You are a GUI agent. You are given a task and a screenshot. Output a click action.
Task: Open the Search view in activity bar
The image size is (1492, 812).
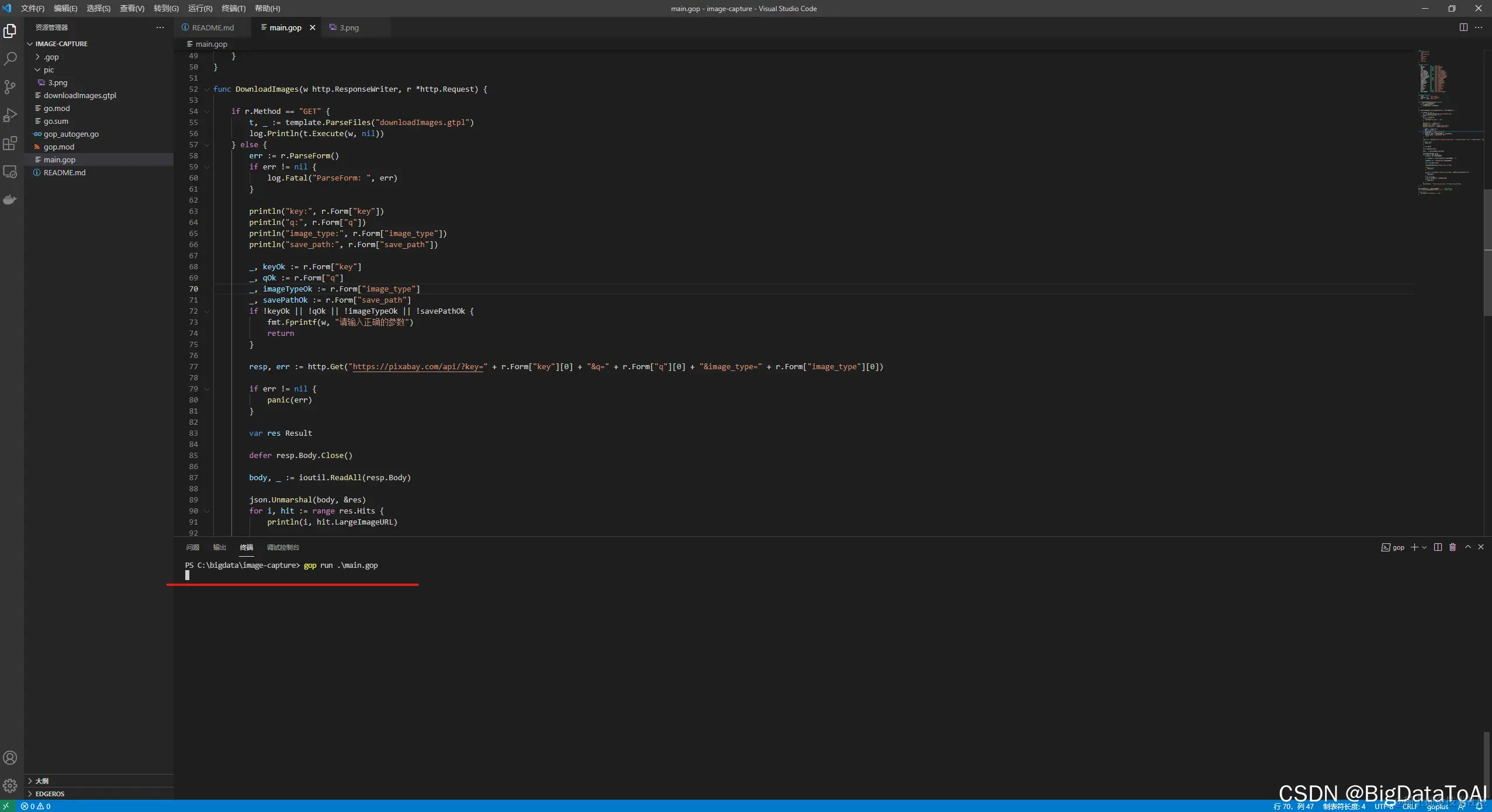click(10, 59)
